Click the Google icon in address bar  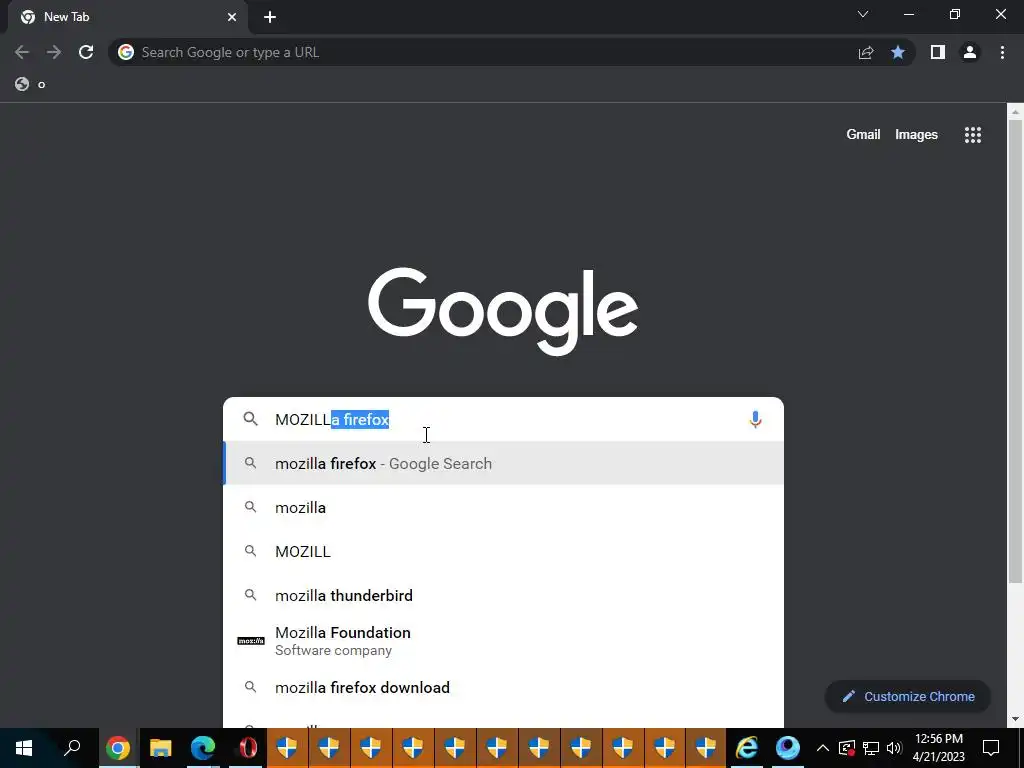(126, 52)
